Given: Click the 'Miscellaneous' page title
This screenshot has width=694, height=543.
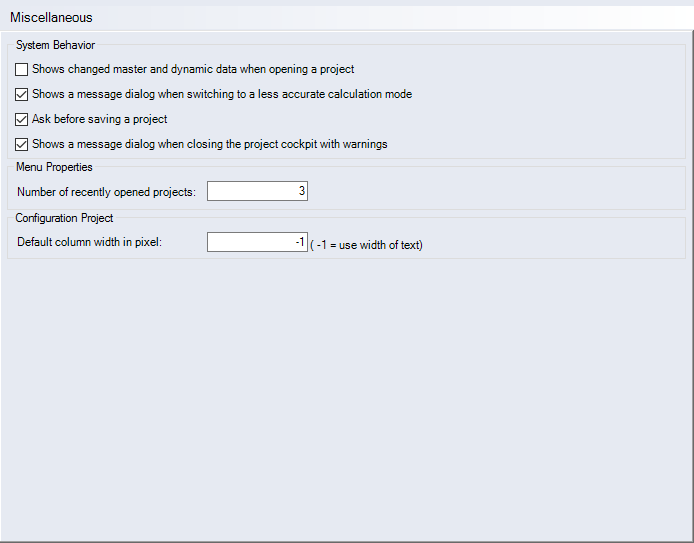Looking at the screenshot, I should point(51,18).
